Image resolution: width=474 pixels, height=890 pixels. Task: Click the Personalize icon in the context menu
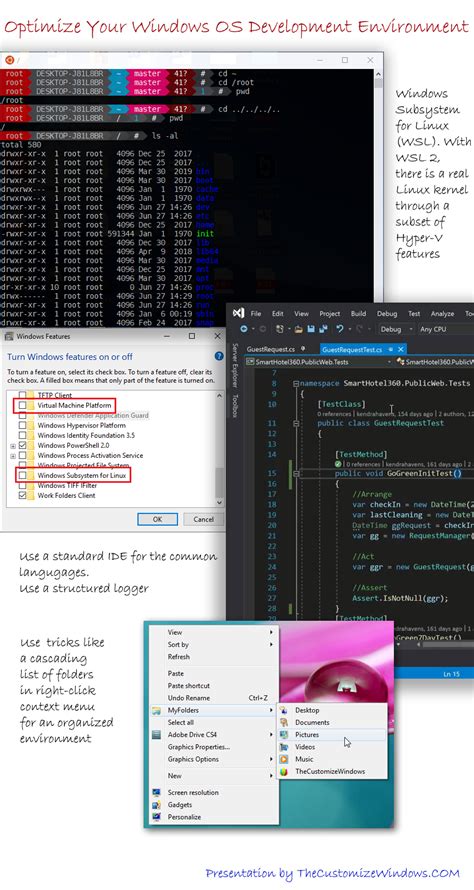pyautogui.click(x=157, y=817)
